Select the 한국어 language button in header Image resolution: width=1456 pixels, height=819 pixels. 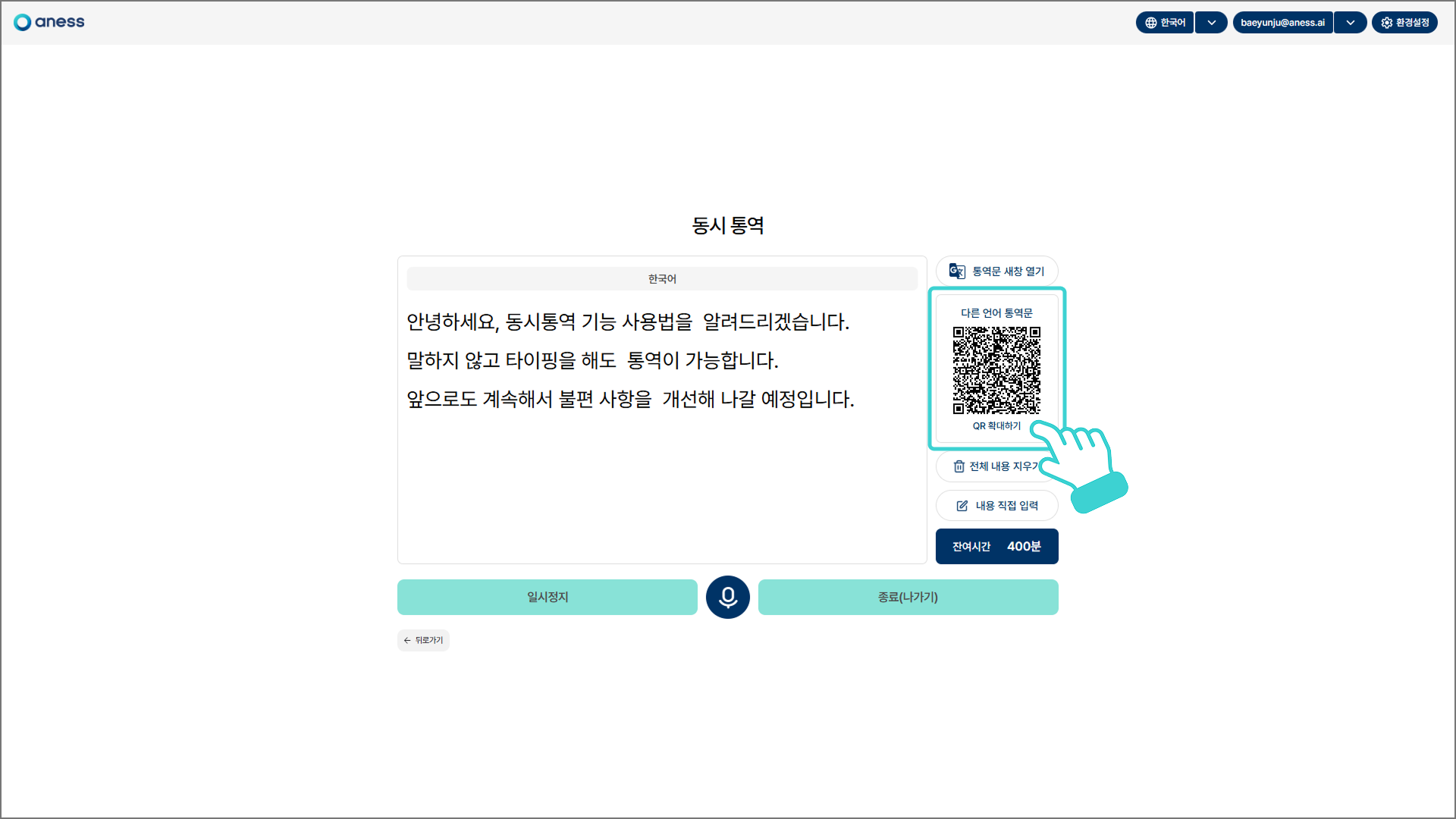1172,23
